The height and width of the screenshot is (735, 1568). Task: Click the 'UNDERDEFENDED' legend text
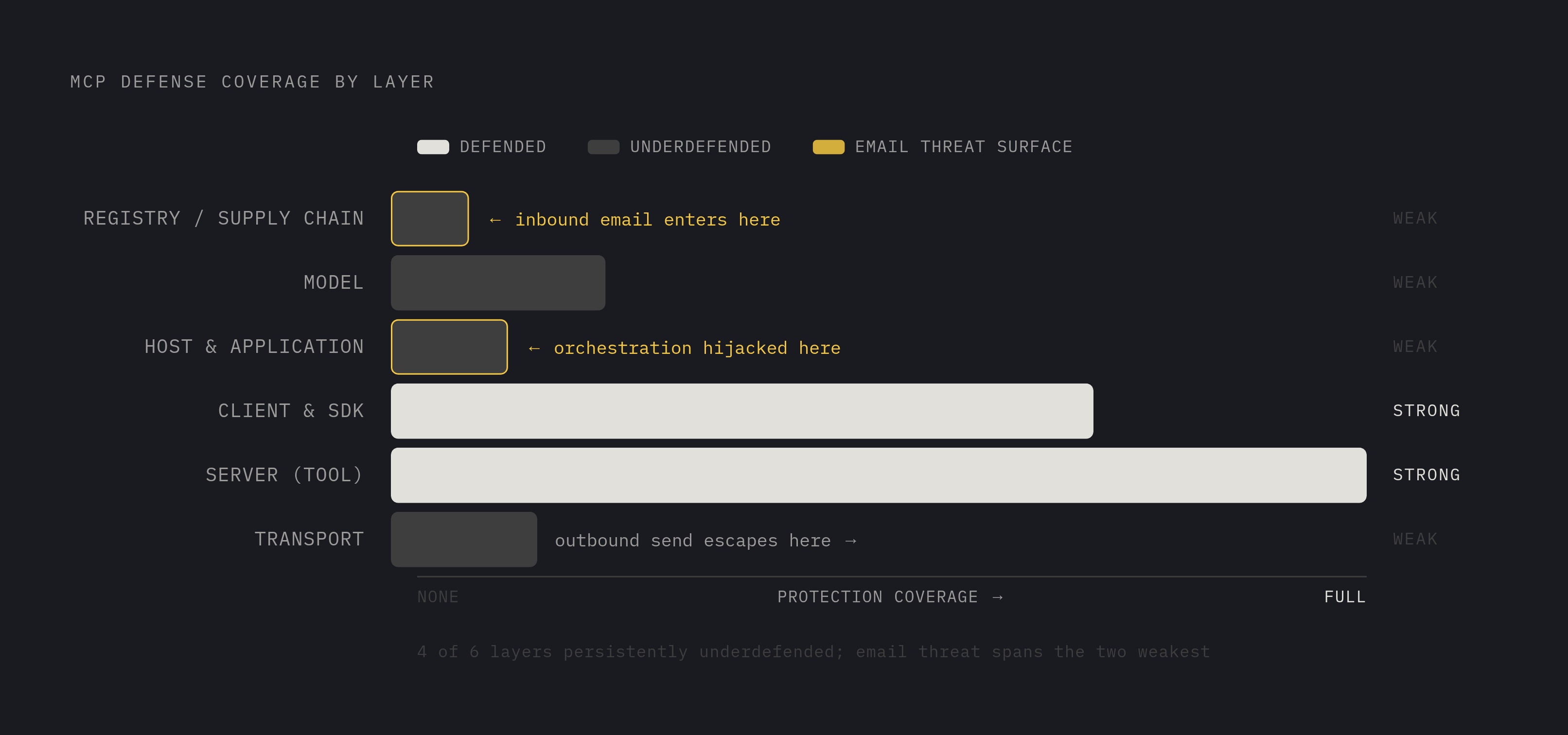(701, 147)
